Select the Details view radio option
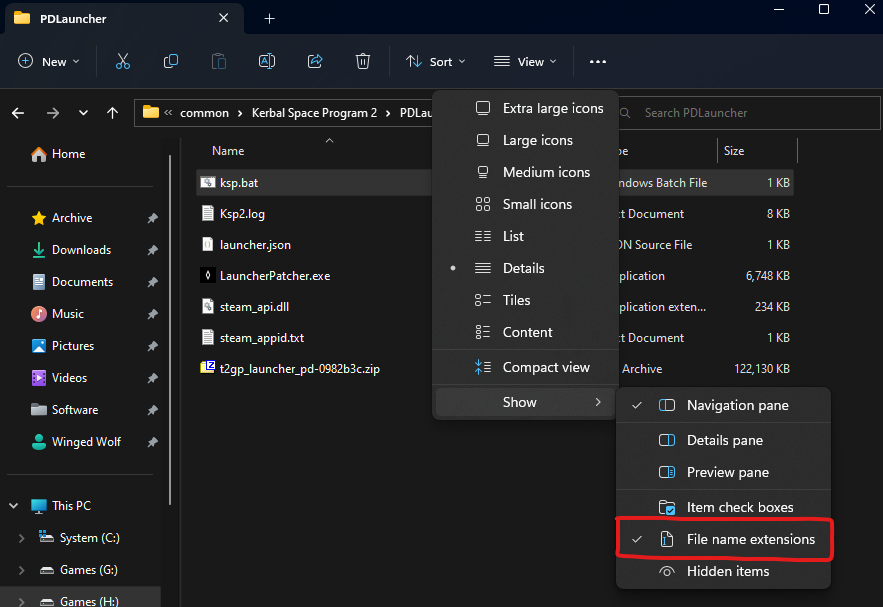883x607 pixels. click(523, 268)
